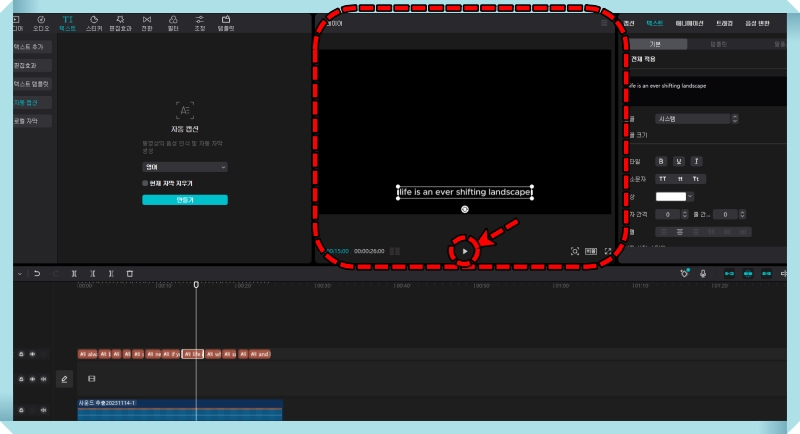
Task: Select 텍스트 추가 in the left sidebar
Action: [x=32, y=47]
